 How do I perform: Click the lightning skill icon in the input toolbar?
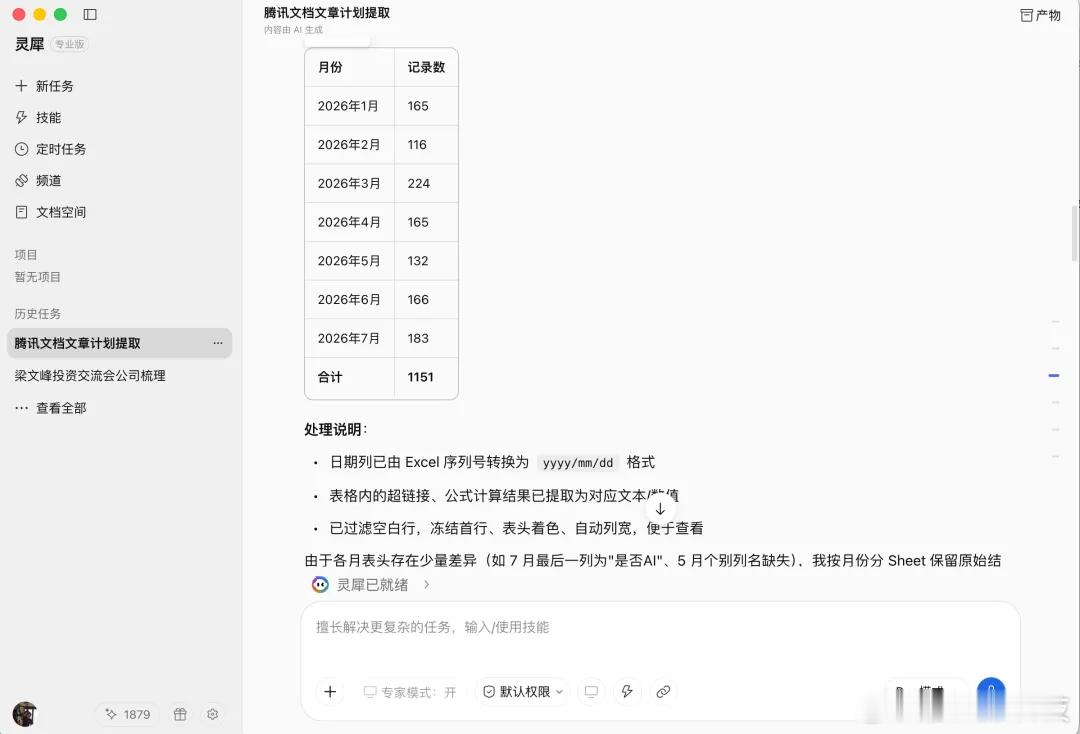627,691
